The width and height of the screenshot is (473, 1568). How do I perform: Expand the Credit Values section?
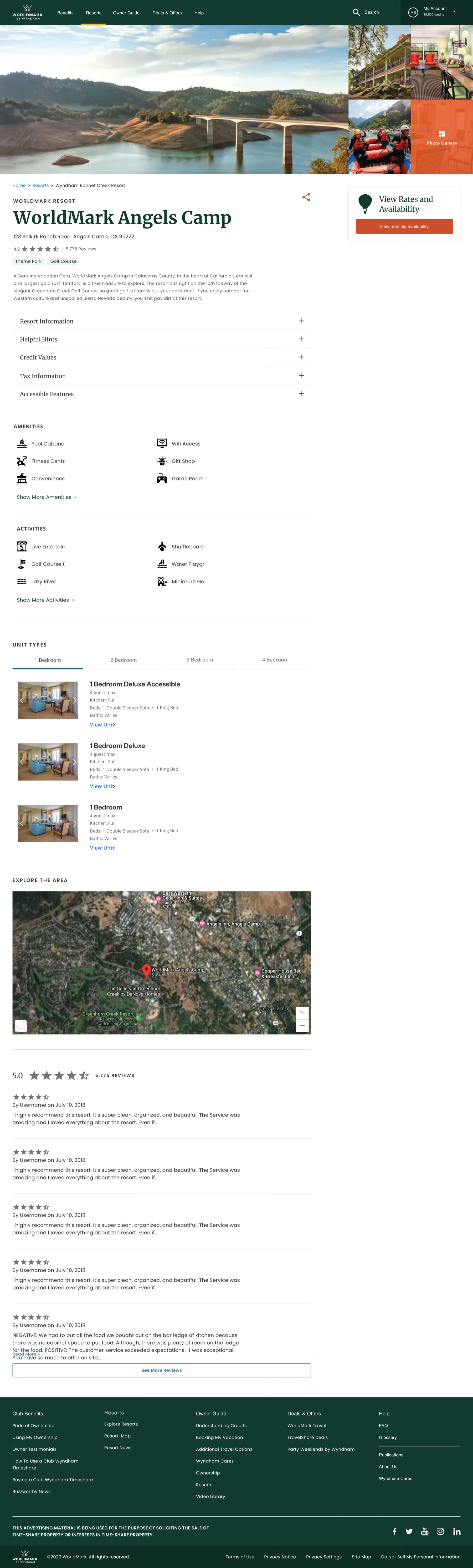(162, 357)
